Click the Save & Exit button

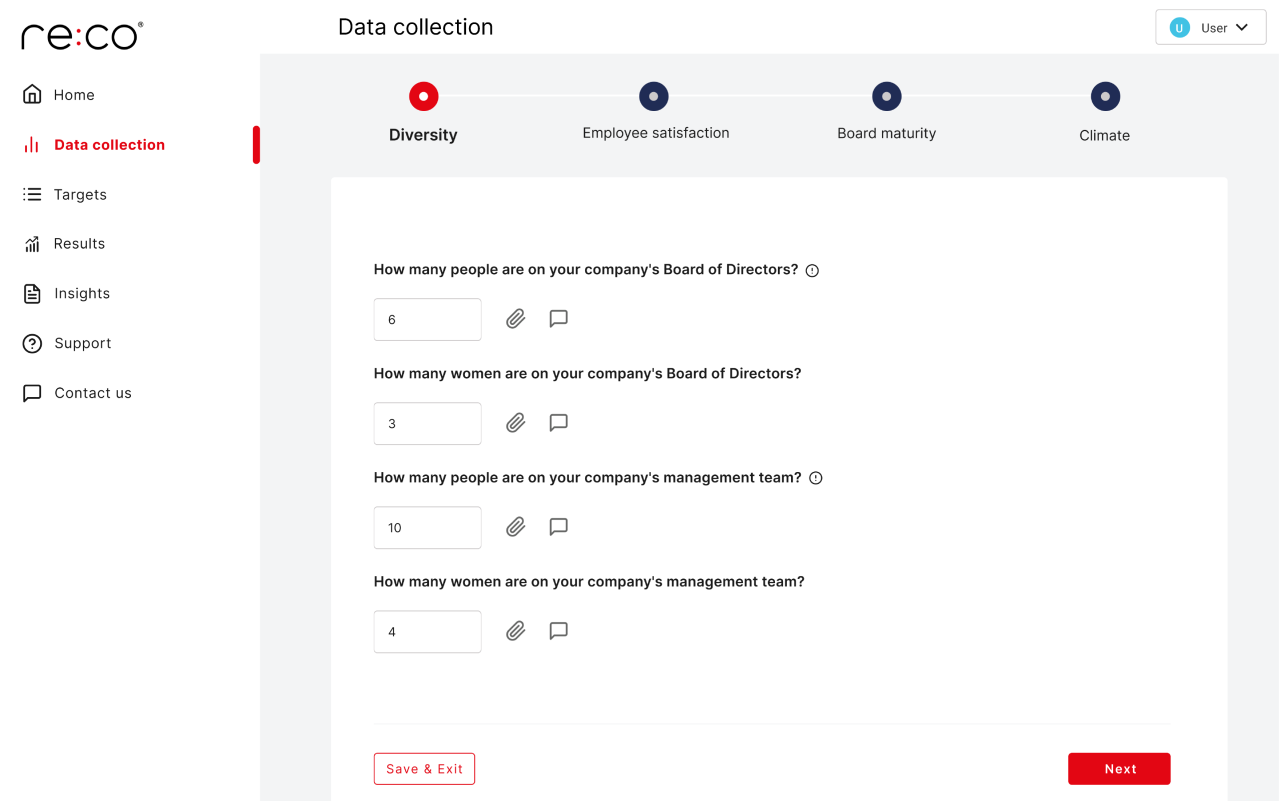[424, 769]
